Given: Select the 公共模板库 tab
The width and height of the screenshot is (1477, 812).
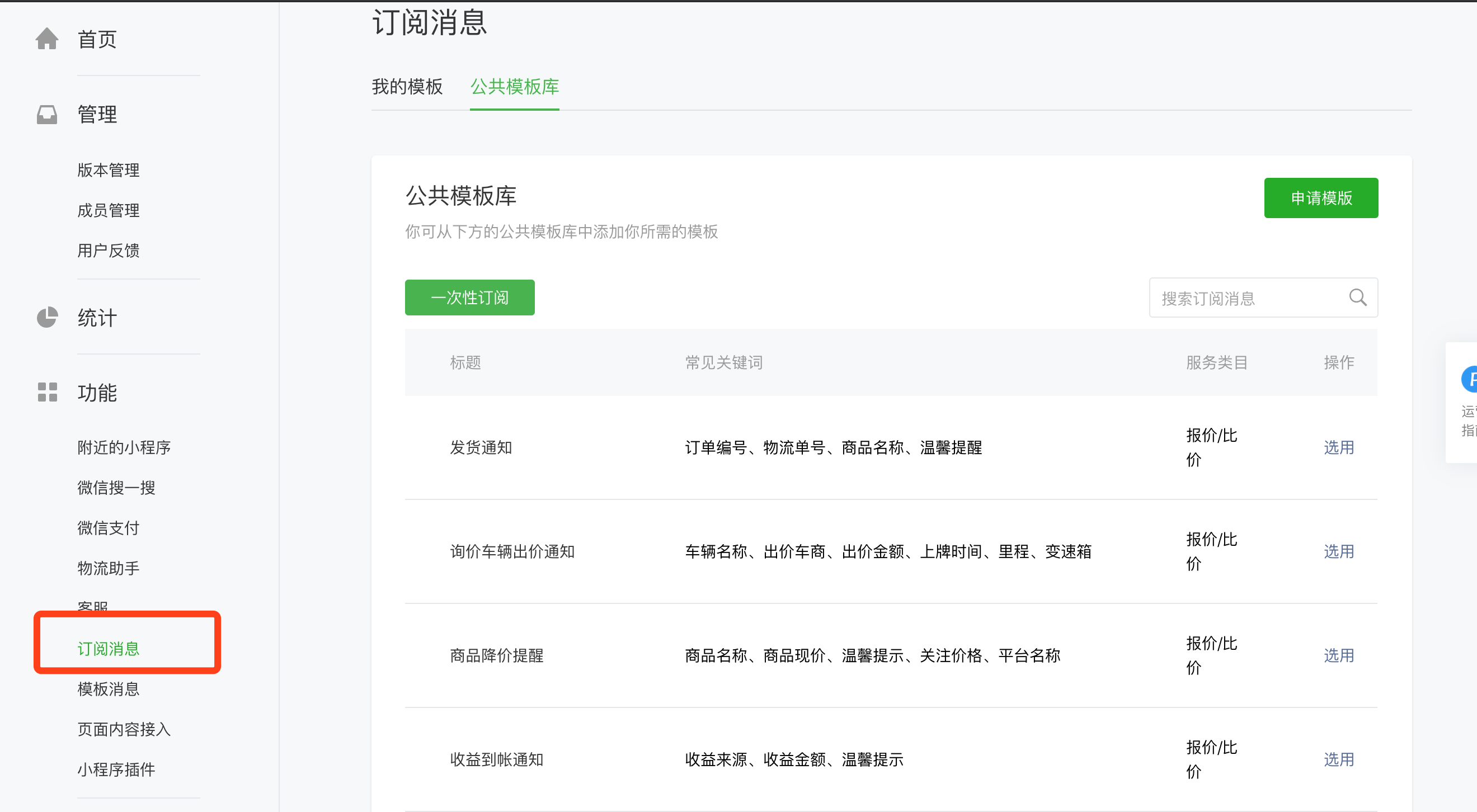Looking at the screenshot, I should tap(514, 87).
